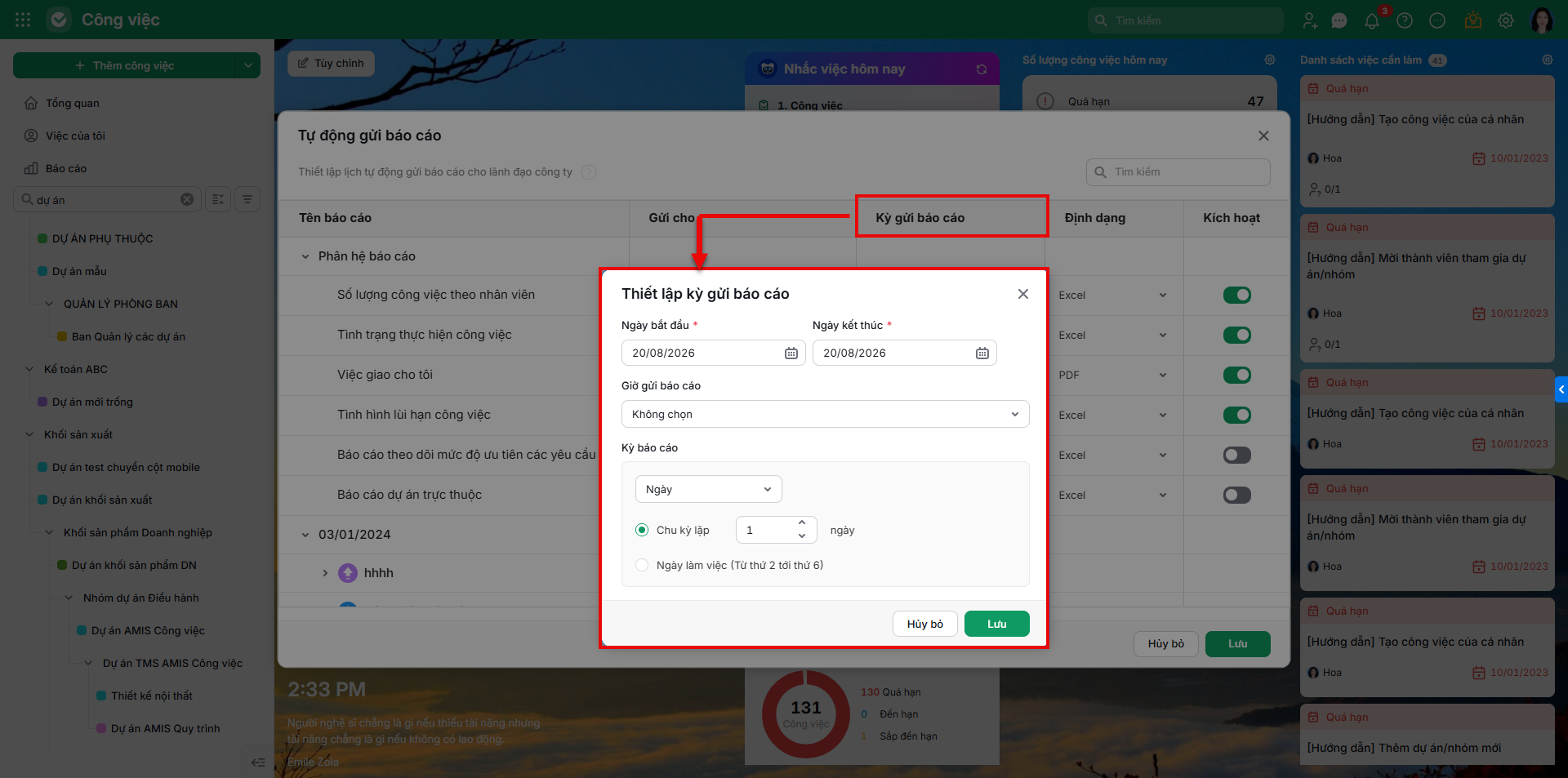Clear the 'dự án' search text
Image resolution: width=1568 pixels, height=778 pixels.
pos(187,199)
